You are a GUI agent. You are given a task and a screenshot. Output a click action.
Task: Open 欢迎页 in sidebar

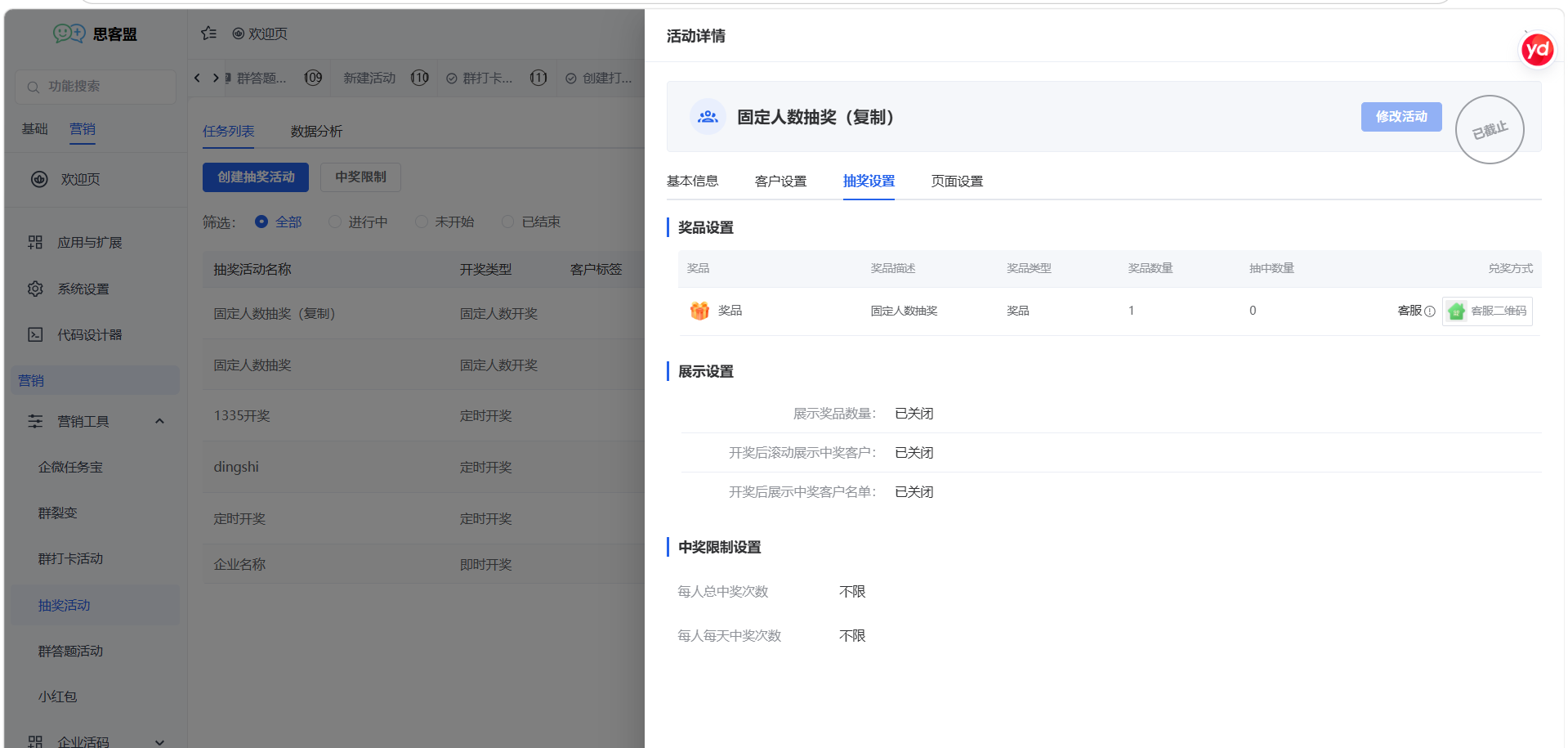tap(80, 179)
